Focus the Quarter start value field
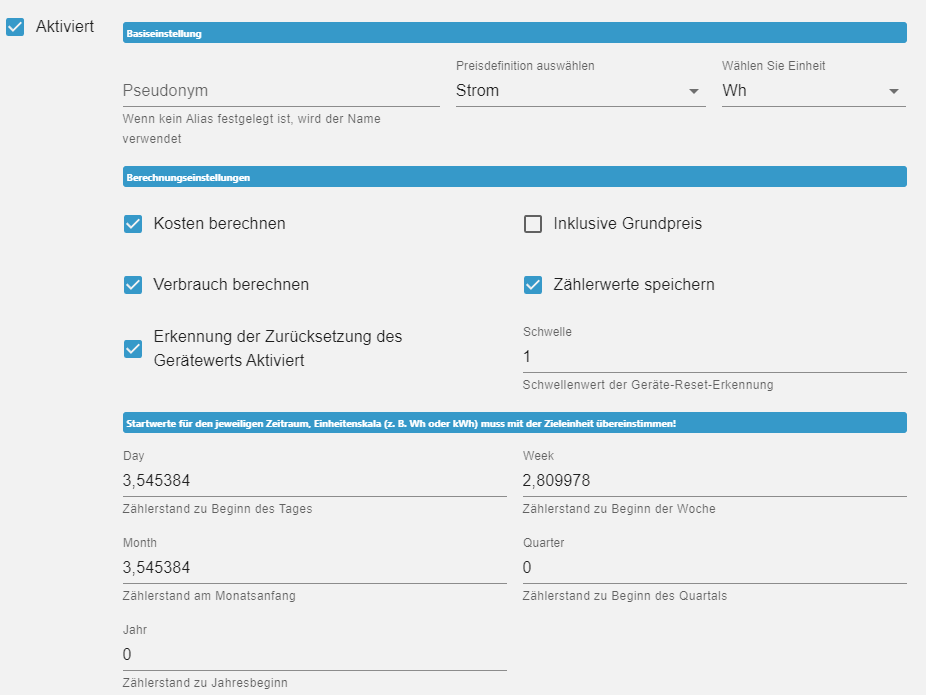The width and height of the screenshot is (926, 695). (x=714, y=568)
